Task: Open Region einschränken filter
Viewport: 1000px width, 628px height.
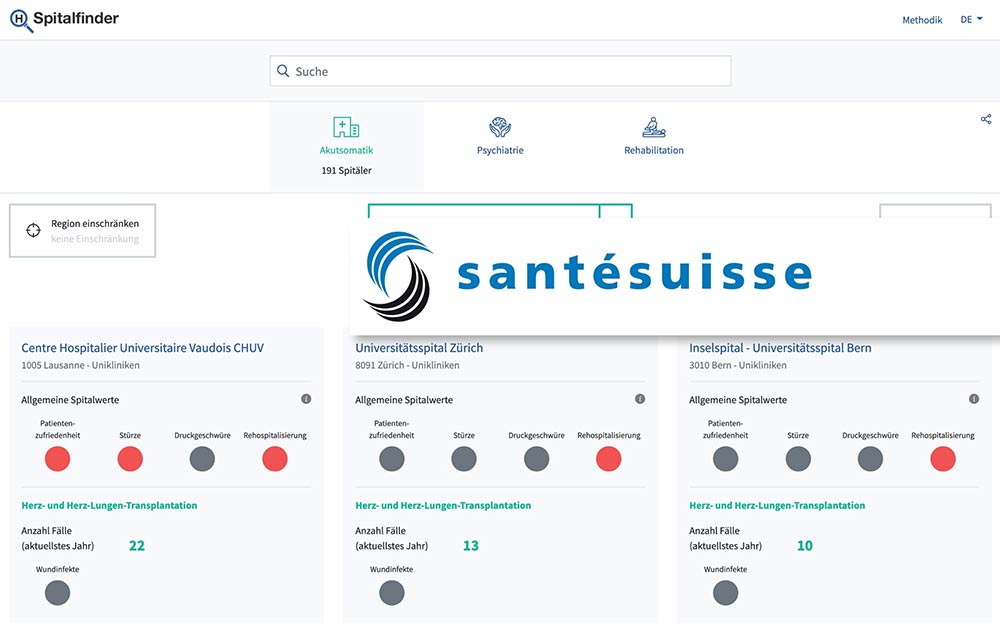Action: point(82,231)
